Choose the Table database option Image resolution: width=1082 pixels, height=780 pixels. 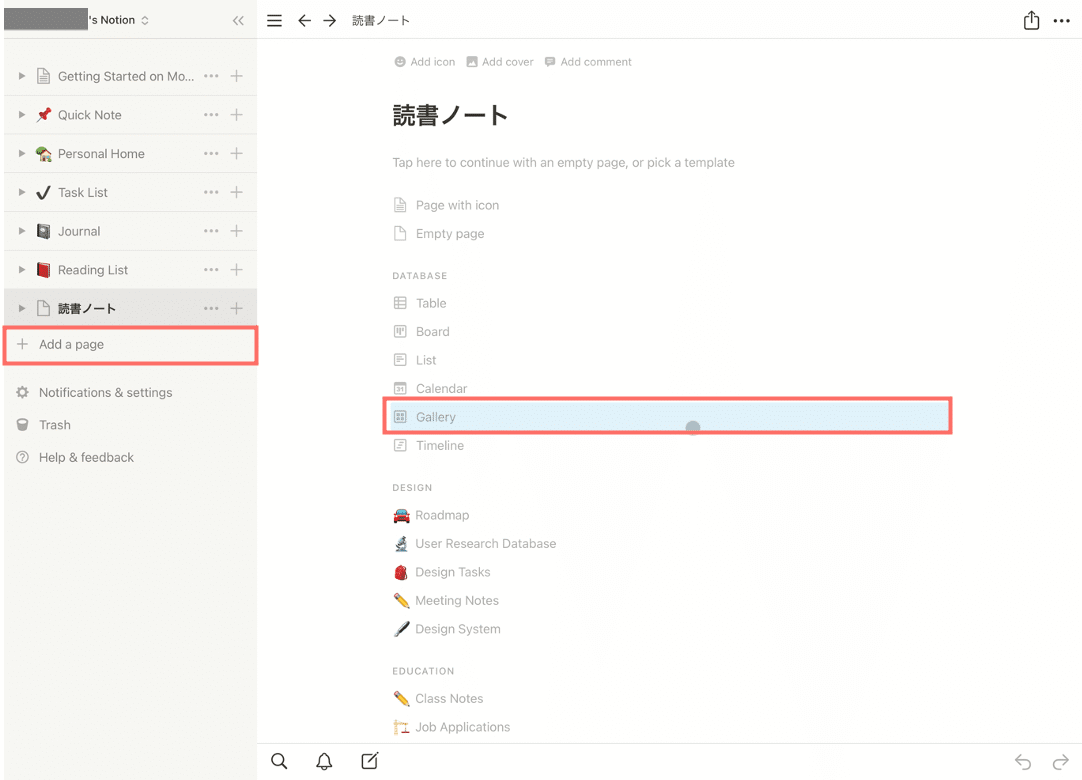click(x=431, y=303)
